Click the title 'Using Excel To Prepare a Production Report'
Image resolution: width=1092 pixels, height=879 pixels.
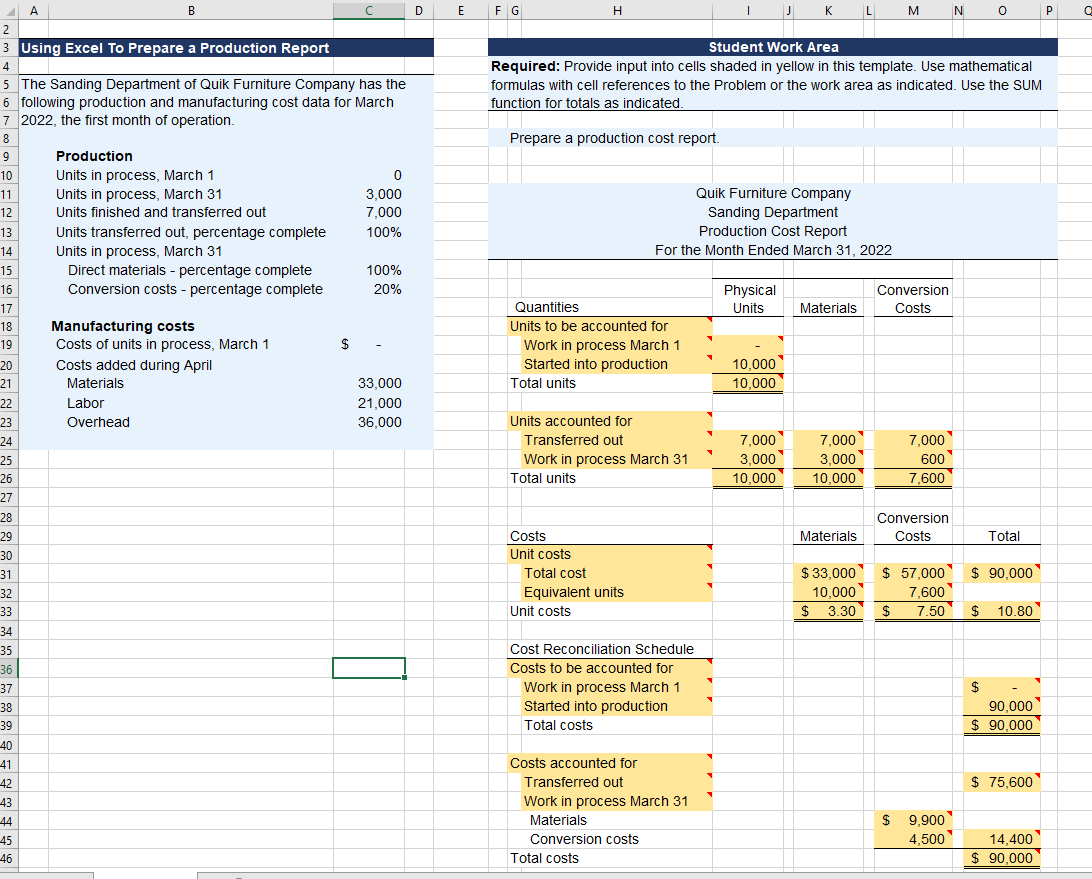[175, 48]
